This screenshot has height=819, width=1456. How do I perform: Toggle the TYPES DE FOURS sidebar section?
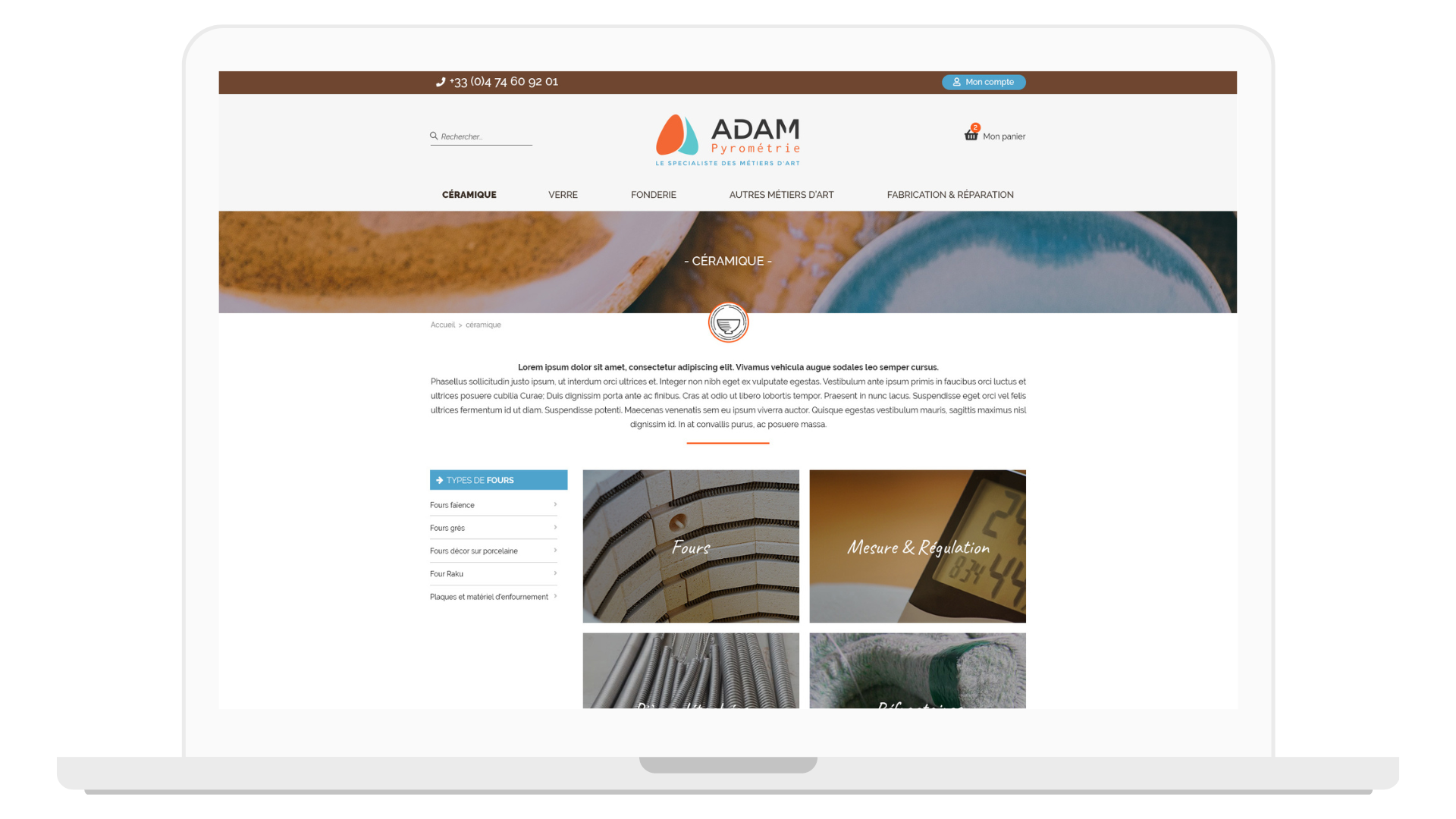click(x=498, y=480)
